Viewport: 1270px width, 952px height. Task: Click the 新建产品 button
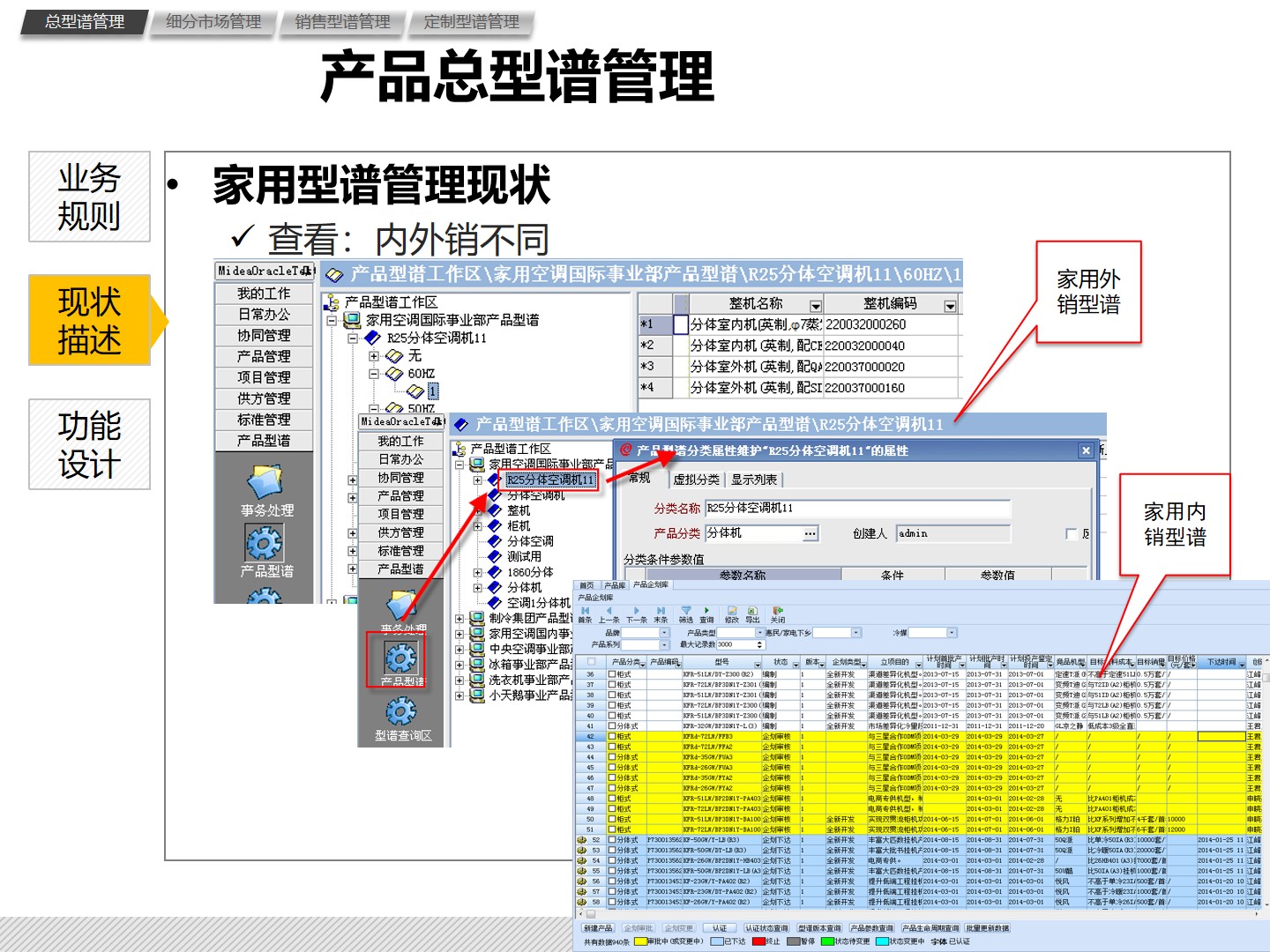pos(598,928)
